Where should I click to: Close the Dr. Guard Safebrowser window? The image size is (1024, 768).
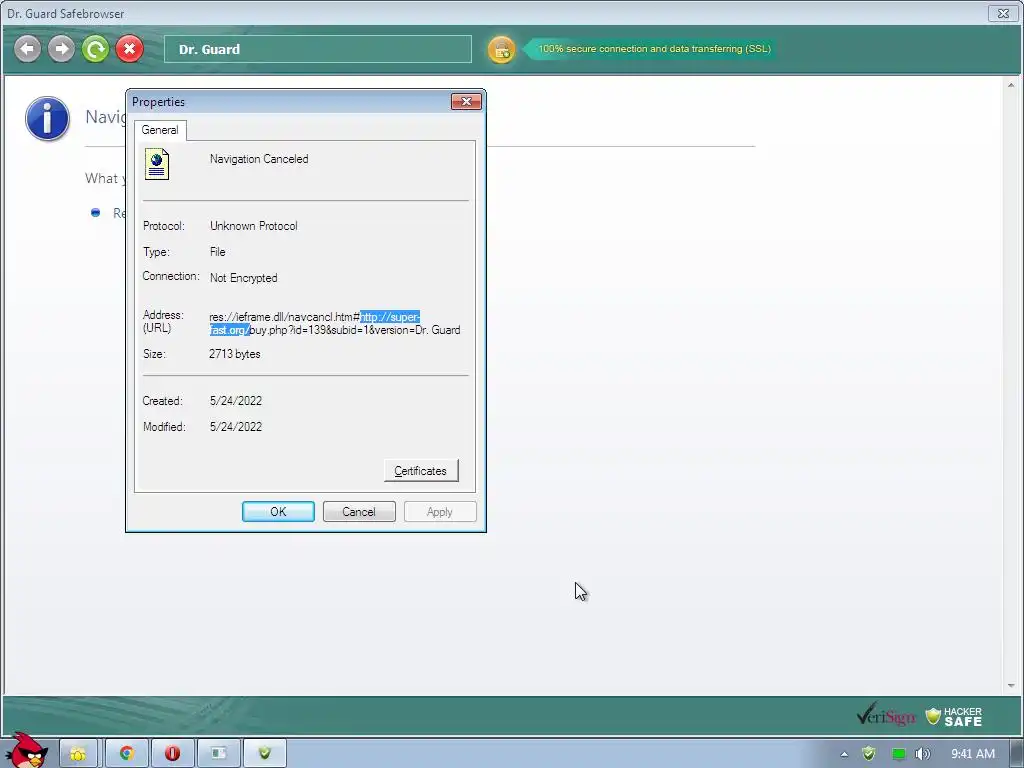(1003, 13)
